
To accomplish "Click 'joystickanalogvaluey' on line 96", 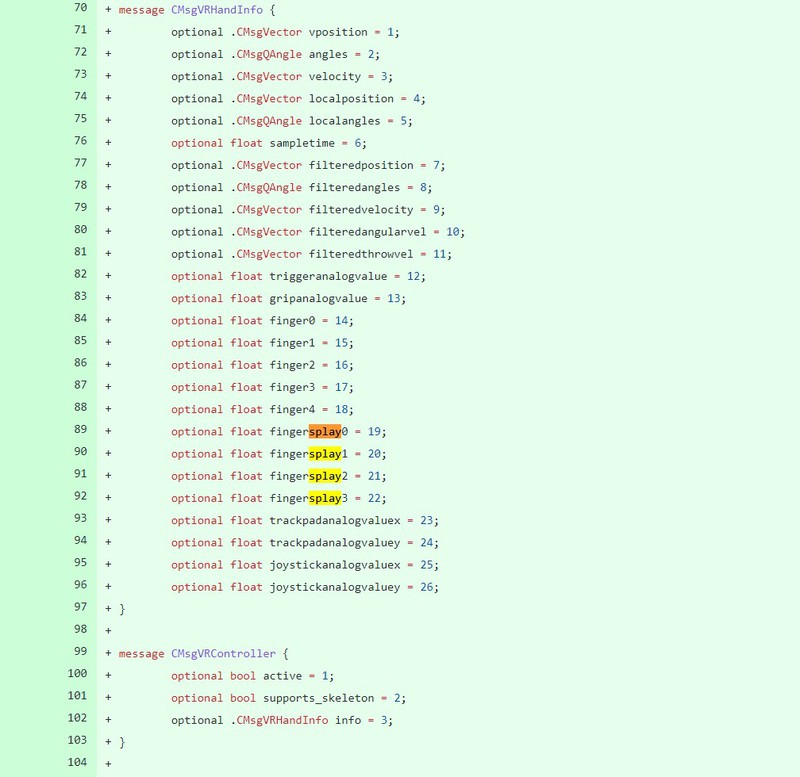I will [335, 587].
